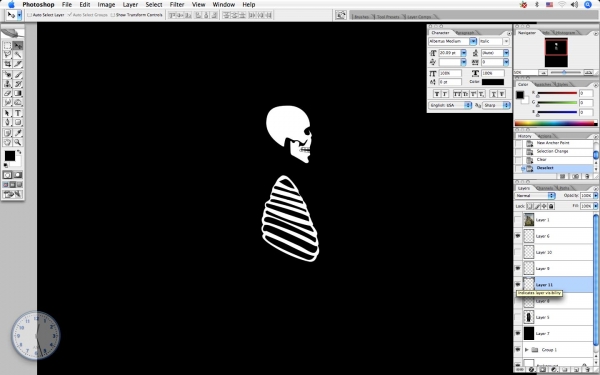Open the font size dropdown arrow
The height and width of the screenshot is (375, 600).
point(464,53)
